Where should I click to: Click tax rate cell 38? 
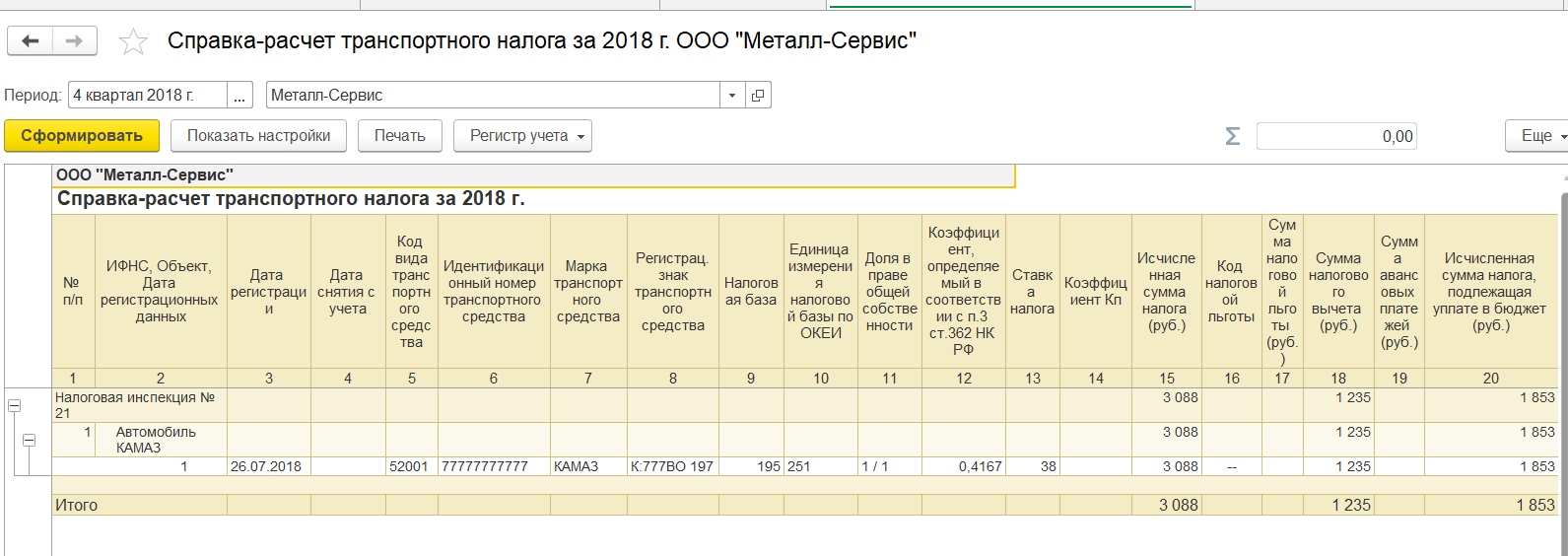[x=1032, y=466]
